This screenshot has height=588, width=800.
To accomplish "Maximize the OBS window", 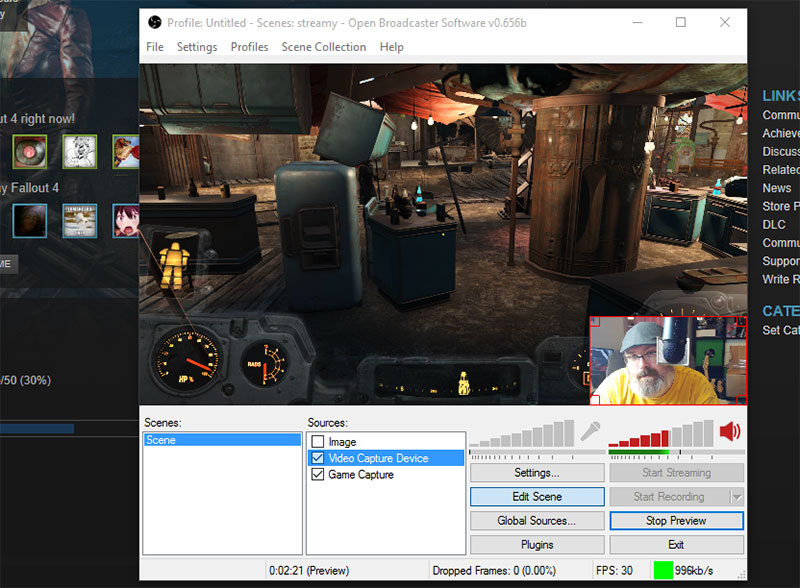I will pos(681,22).
